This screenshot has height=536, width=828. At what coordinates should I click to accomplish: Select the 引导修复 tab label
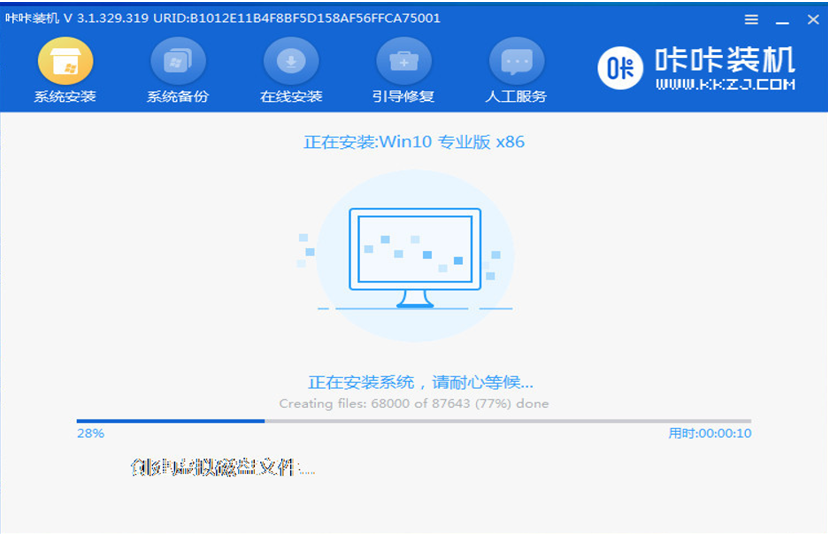(404, 97)
